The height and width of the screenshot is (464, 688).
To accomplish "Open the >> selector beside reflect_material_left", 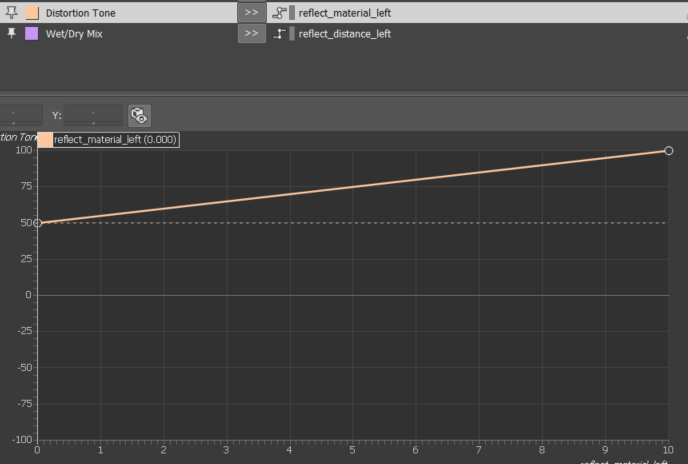I will pos(251,13).
